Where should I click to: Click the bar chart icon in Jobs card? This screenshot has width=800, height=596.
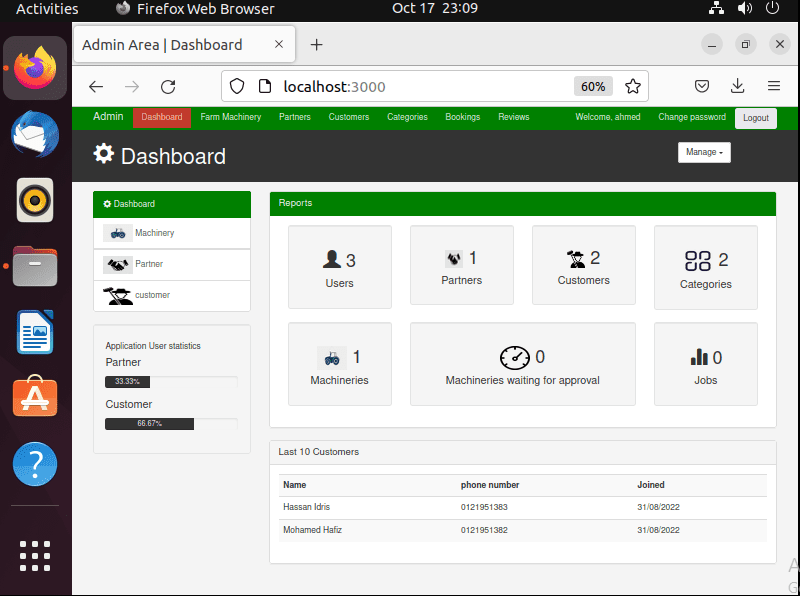click(x=699, y=356)
